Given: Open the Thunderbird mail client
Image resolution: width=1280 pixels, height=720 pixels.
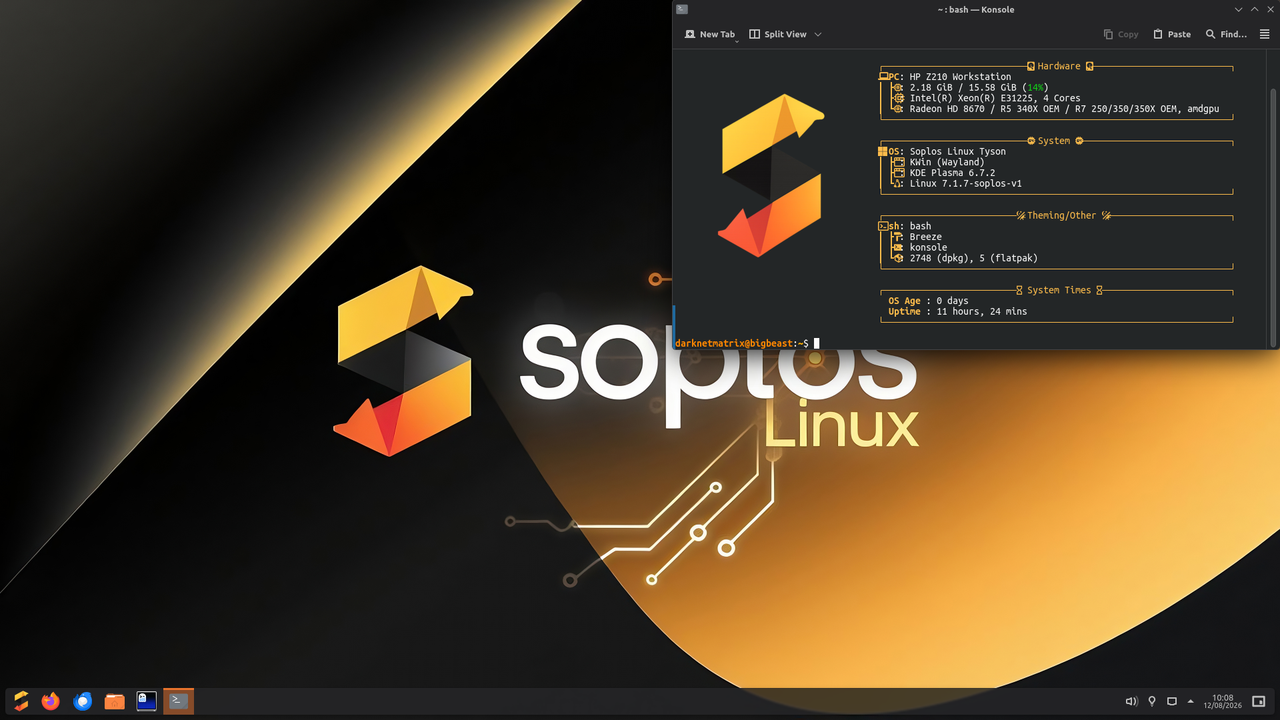Looking at the screenshot, I should [x=83, y=701].
